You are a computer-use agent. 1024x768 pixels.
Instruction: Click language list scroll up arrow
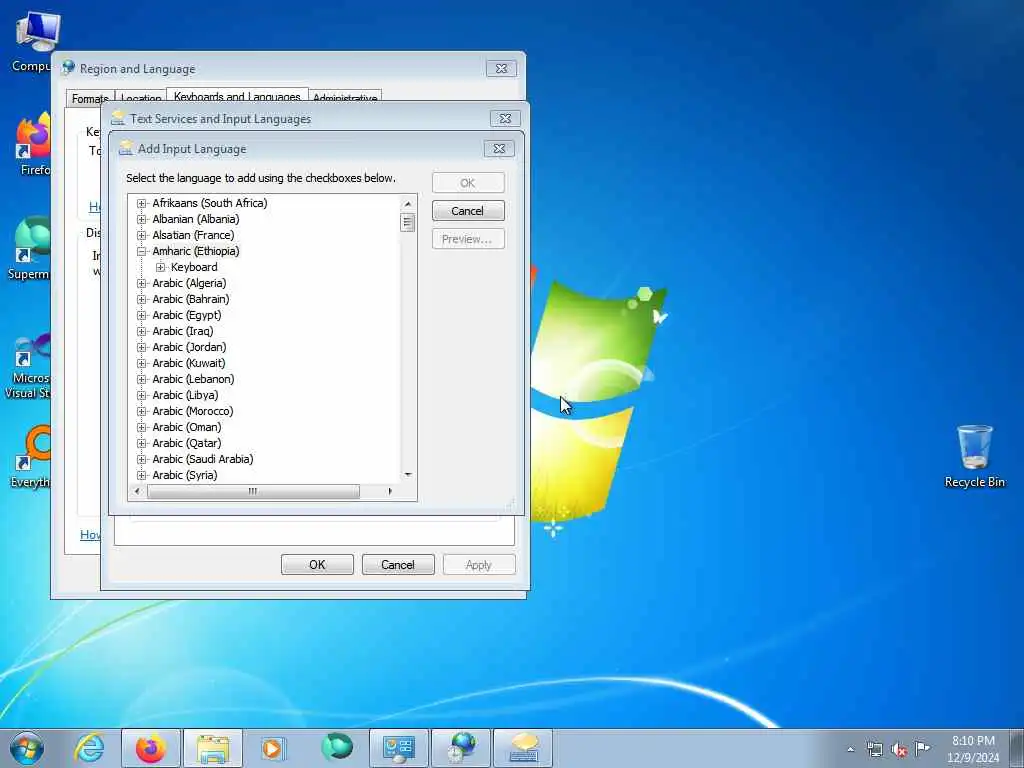coord(408,204)
